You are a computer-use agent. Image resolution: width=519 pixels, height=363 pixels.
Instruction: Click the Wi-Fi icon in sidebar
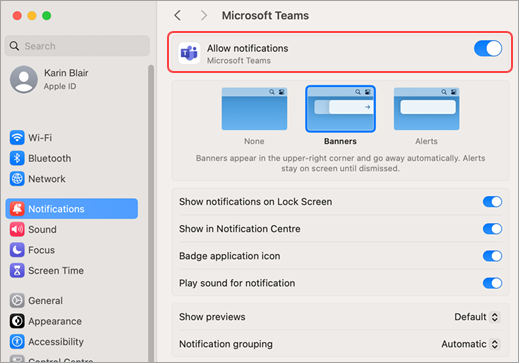tap(17, 138)
